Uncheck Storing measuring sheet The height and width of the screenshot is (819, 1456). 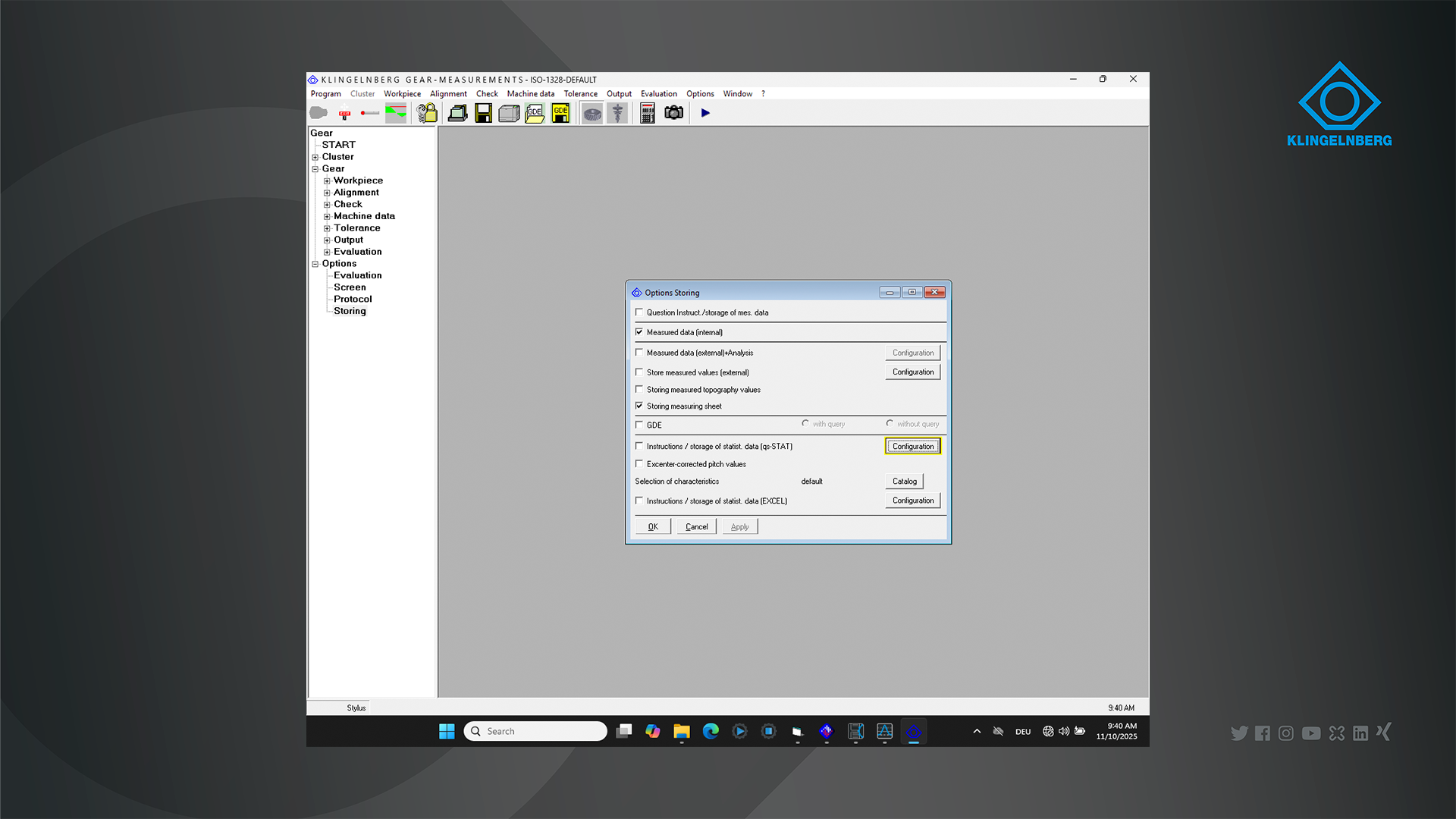[639, 406]
